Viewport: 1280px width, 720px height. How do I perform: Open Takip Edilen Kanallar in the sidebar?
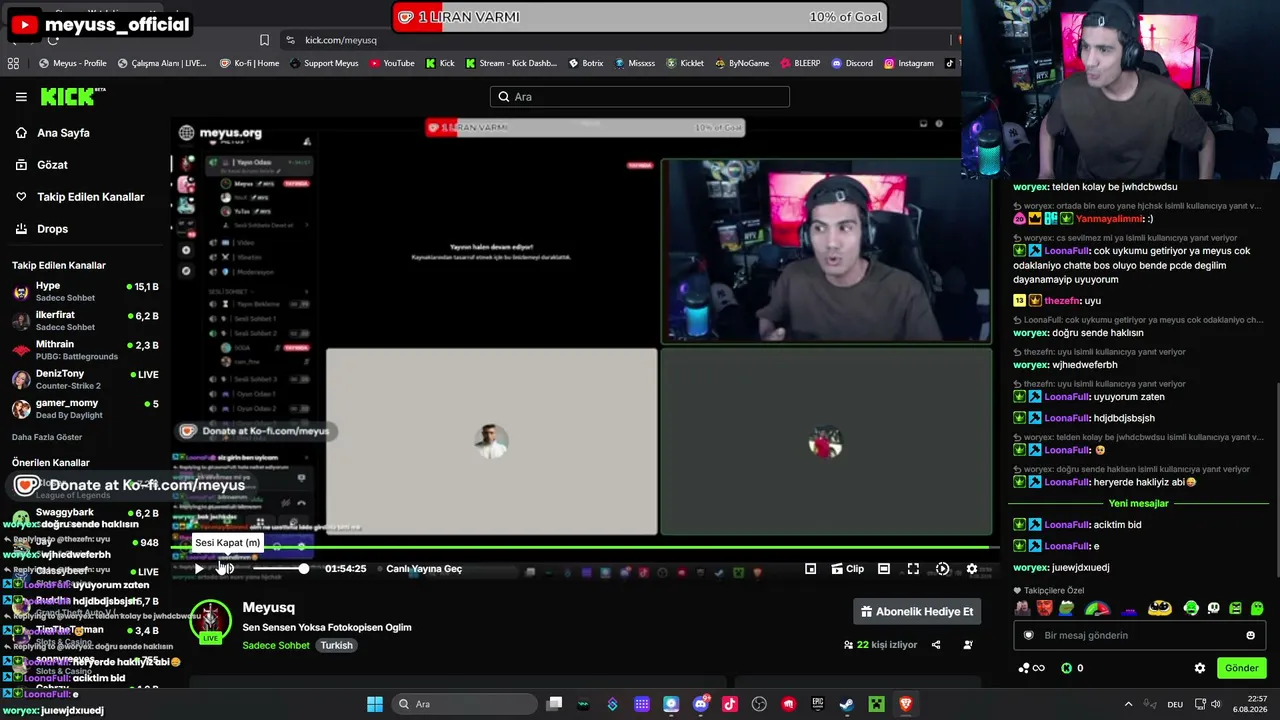[x=90, y=197]
